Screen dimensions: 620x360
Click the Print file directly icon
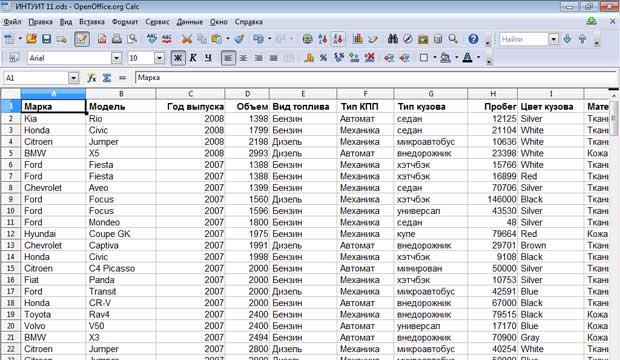pos(117,39)
